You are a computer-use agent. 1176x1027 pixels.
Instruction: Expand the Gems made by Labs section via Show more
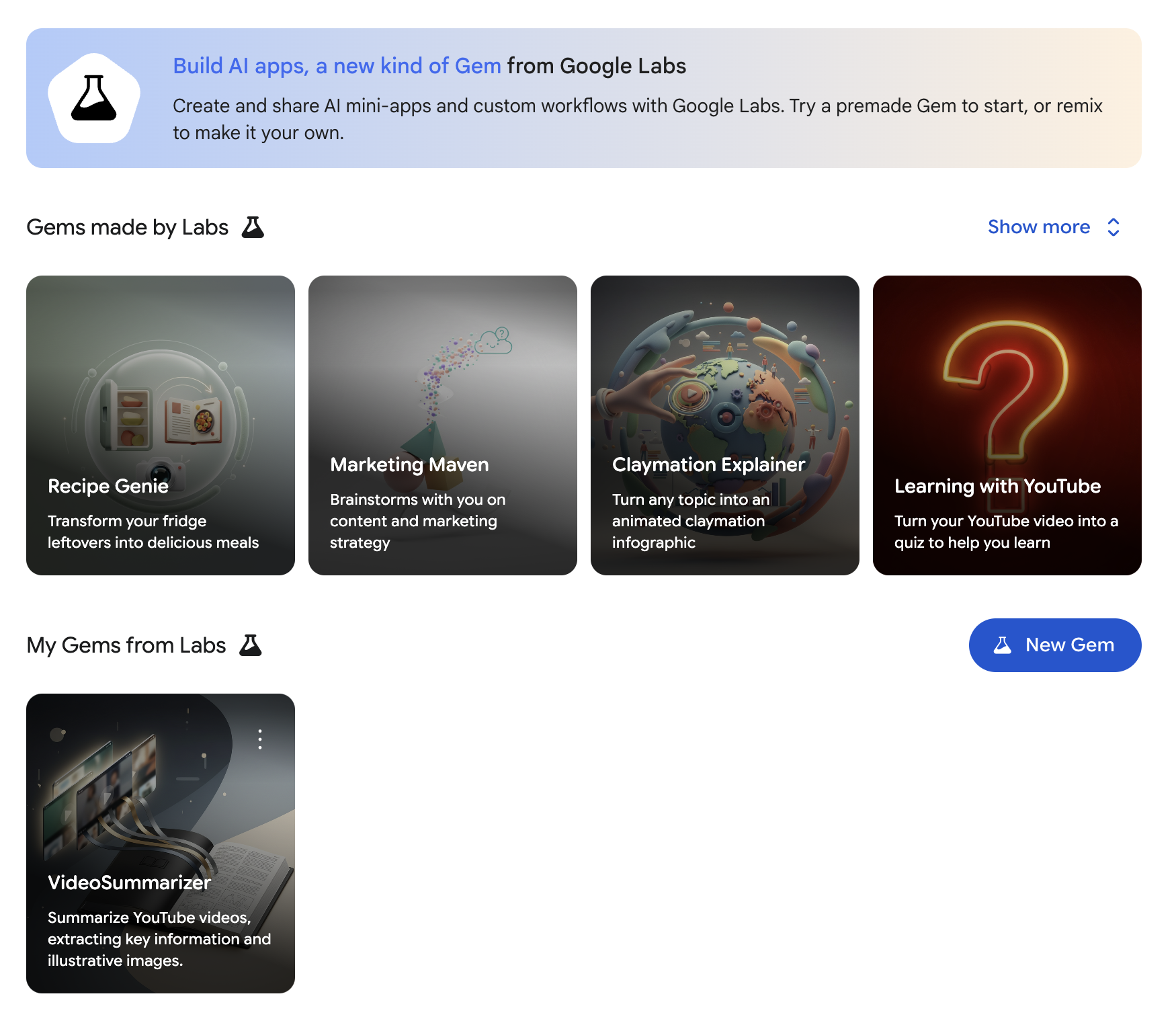1040,227
